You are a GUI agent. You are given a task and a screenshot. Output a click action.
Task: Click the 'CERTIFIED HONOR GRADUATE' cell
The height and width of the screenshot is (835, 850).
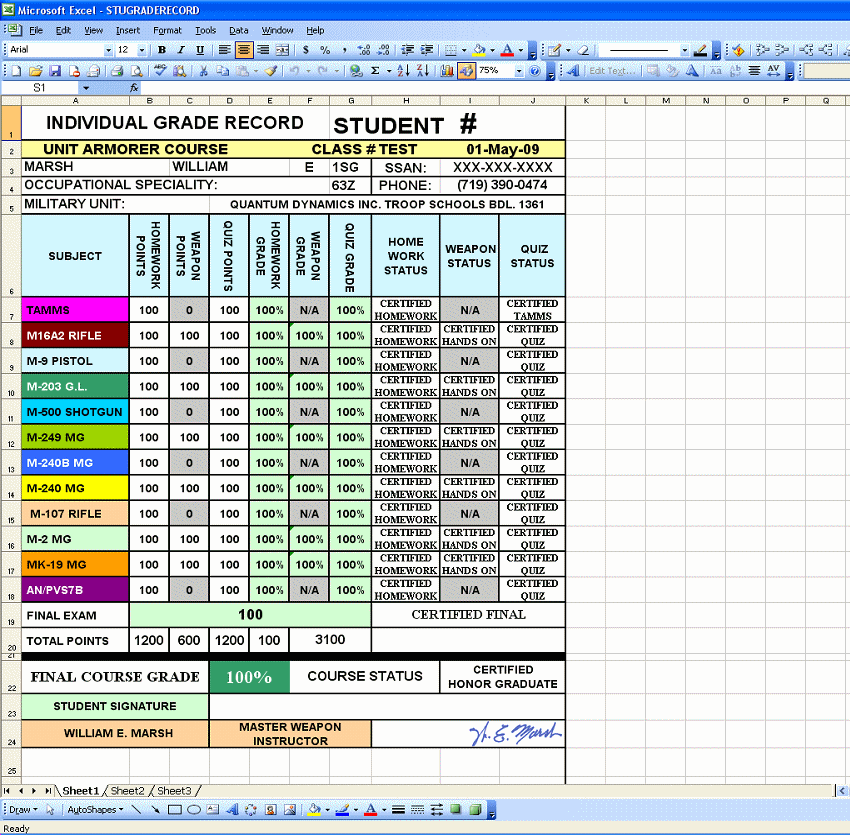pos(503,677)
